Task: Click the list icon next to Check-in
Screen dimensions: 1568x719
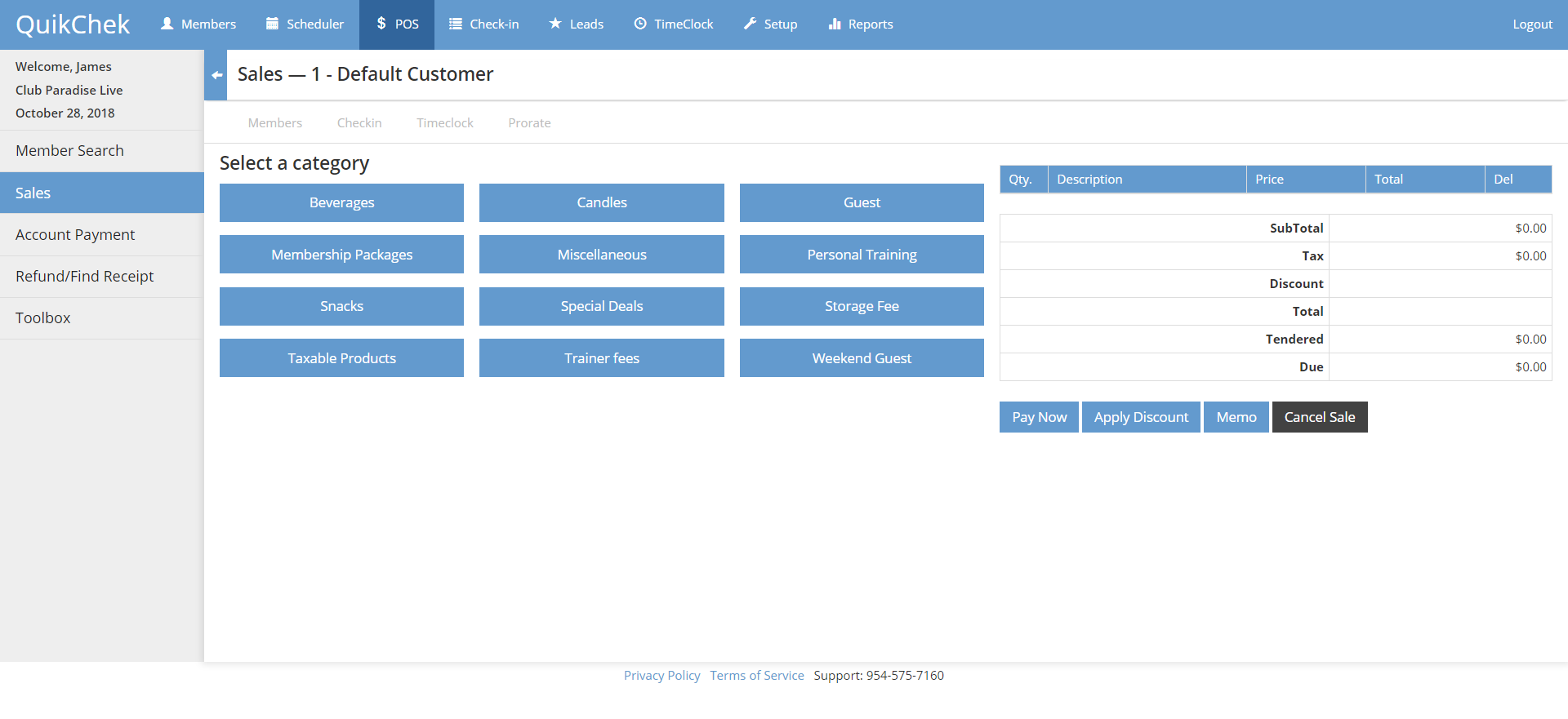Action: (456, 24)
